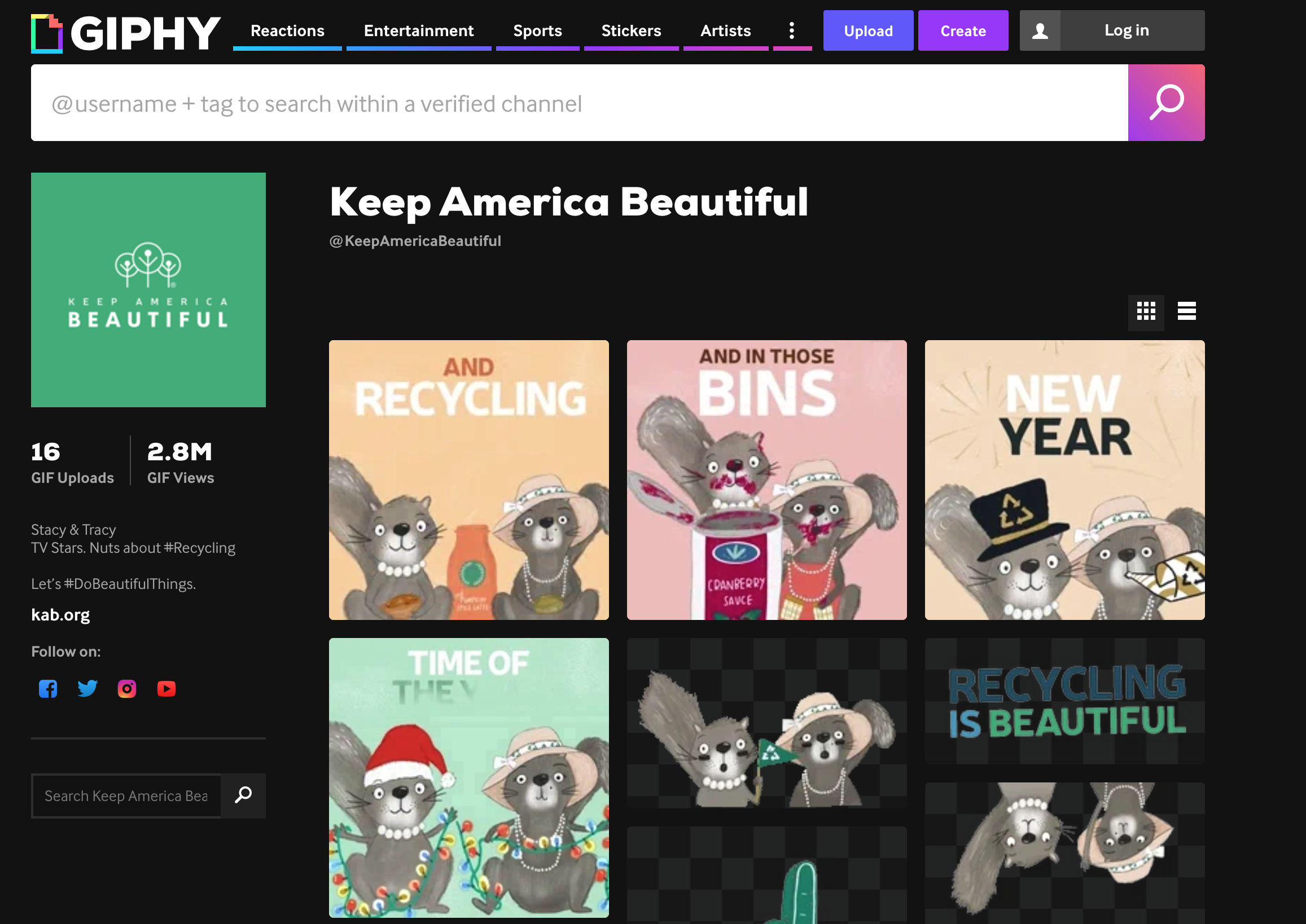Open the Reactions category

click(287, 30)
